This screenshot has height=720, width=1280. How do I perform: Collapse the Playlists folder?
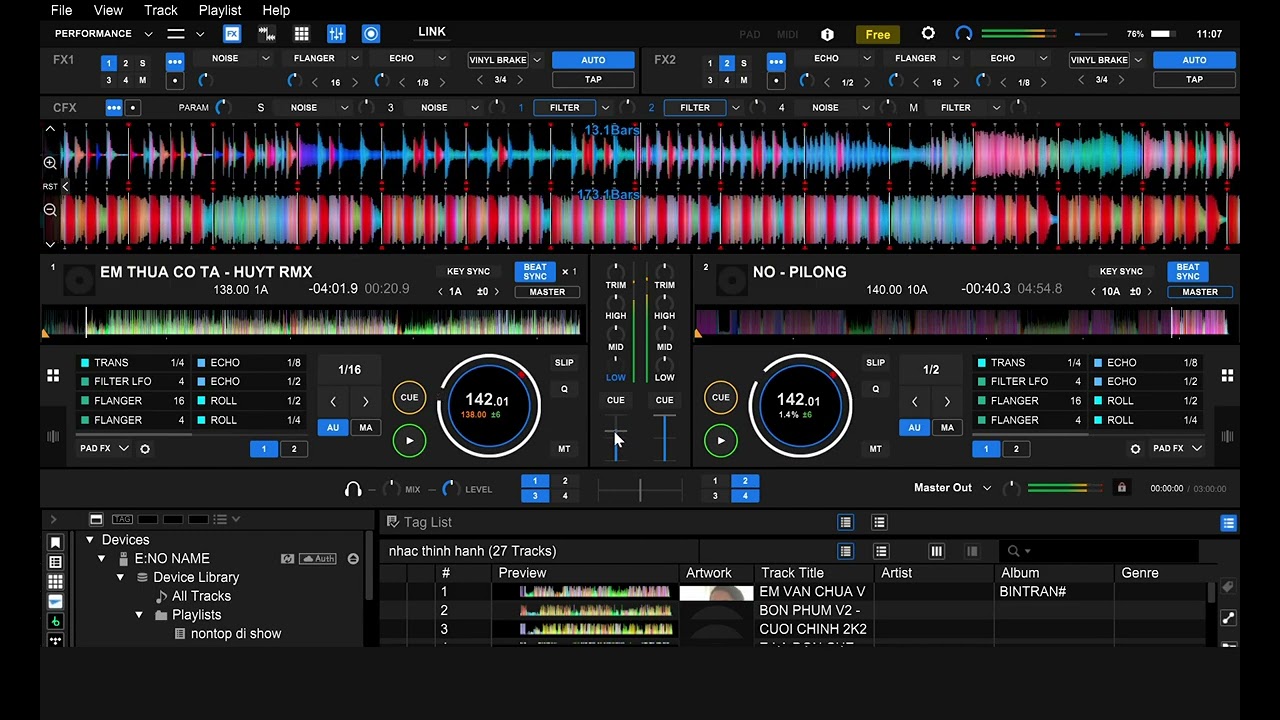[x=139, y=615]
